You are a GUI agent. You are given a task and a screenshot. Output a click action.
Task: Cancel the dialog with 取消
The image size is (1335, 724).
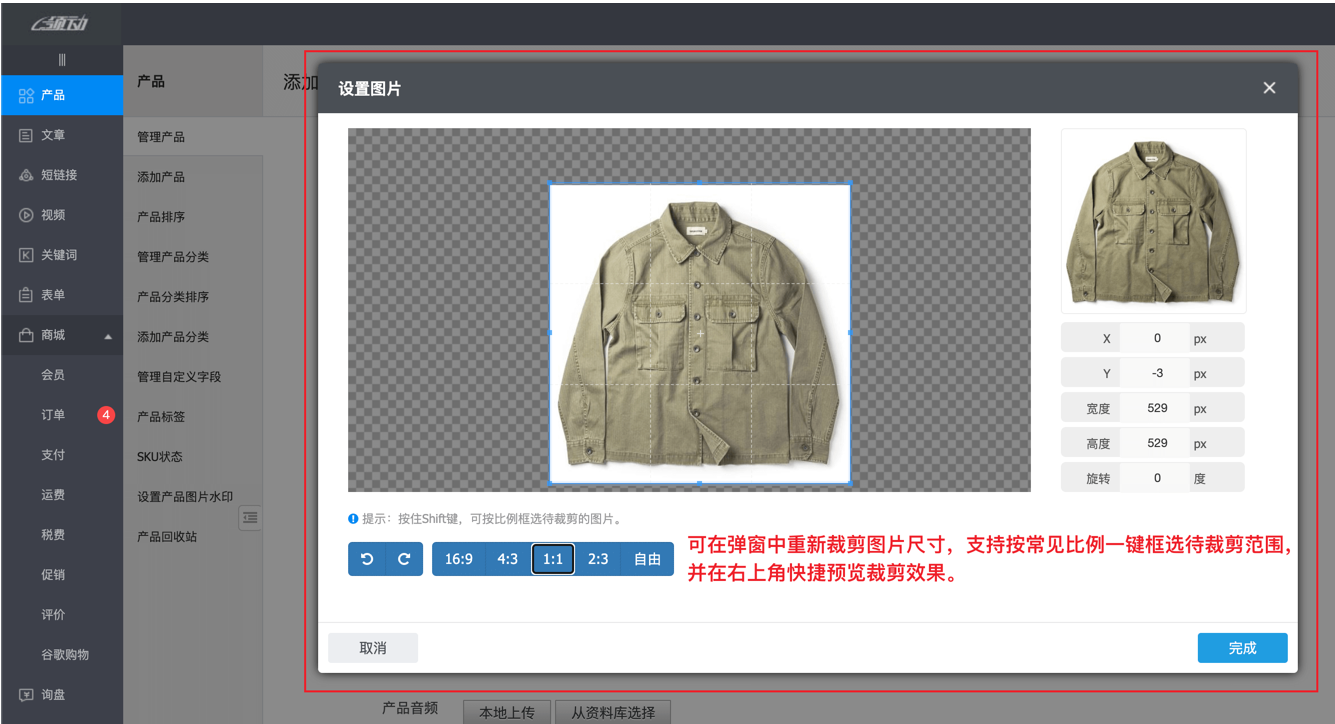click(x=372, y=648)
